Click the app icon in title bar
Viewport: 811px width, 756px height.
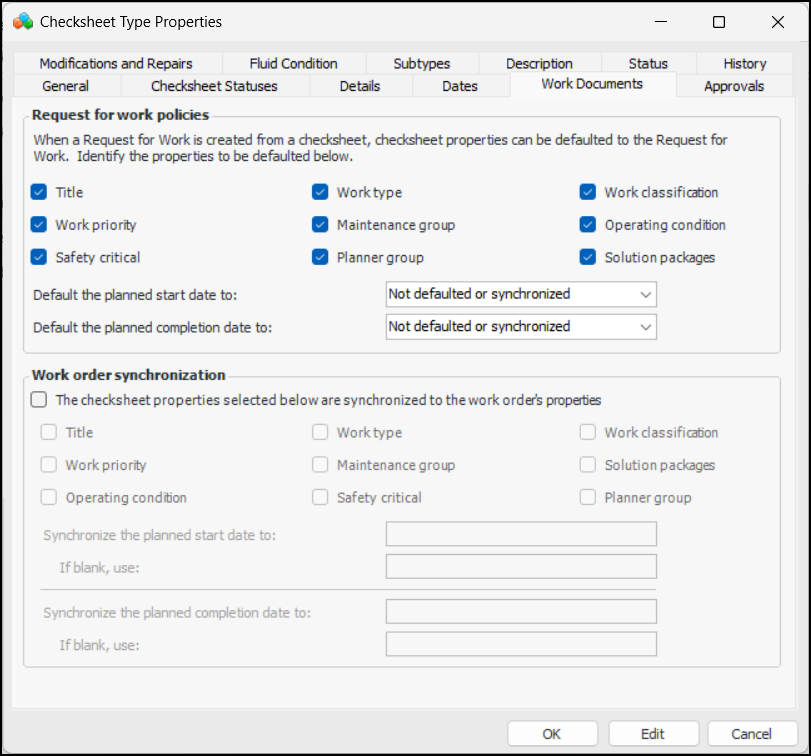pos(22,21)
